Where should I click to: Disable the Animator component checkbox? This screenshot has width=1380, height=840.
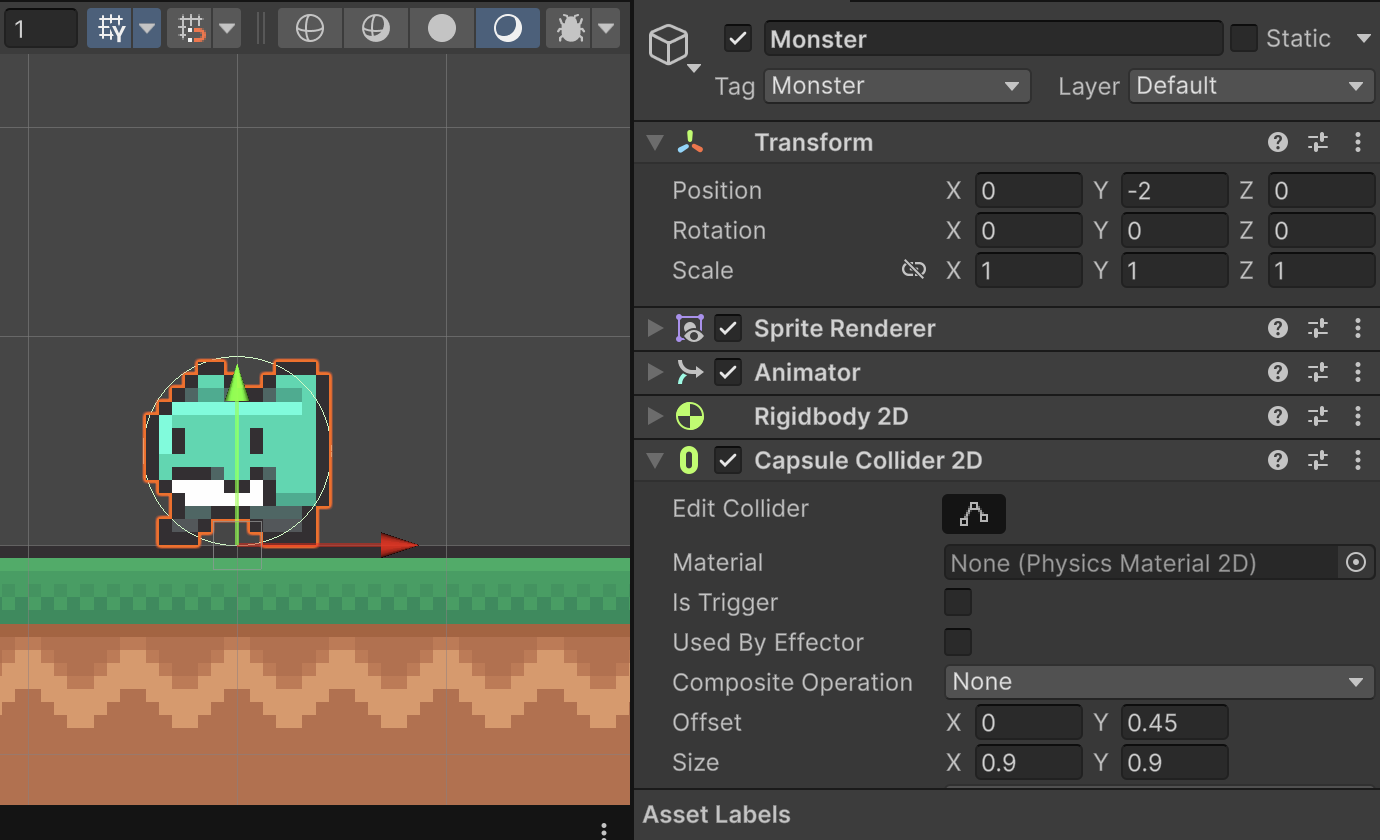[728, 372]
